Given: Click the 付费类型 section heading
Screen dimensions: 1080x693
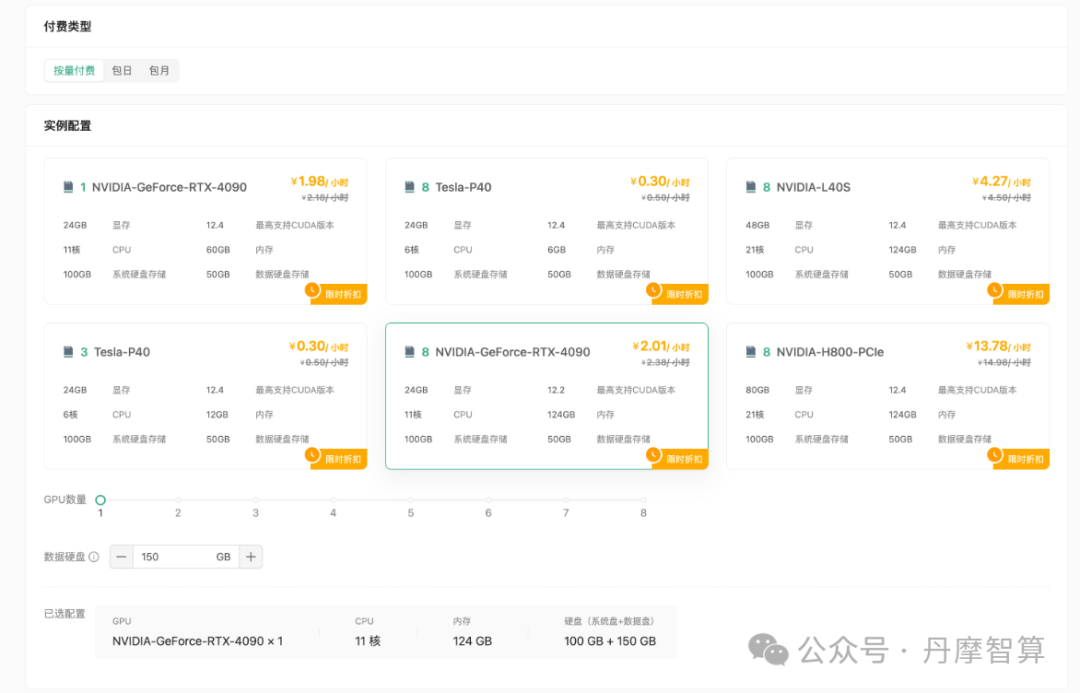Looking at the screenshot, I should pyautogui.click(x=68, y=27).
